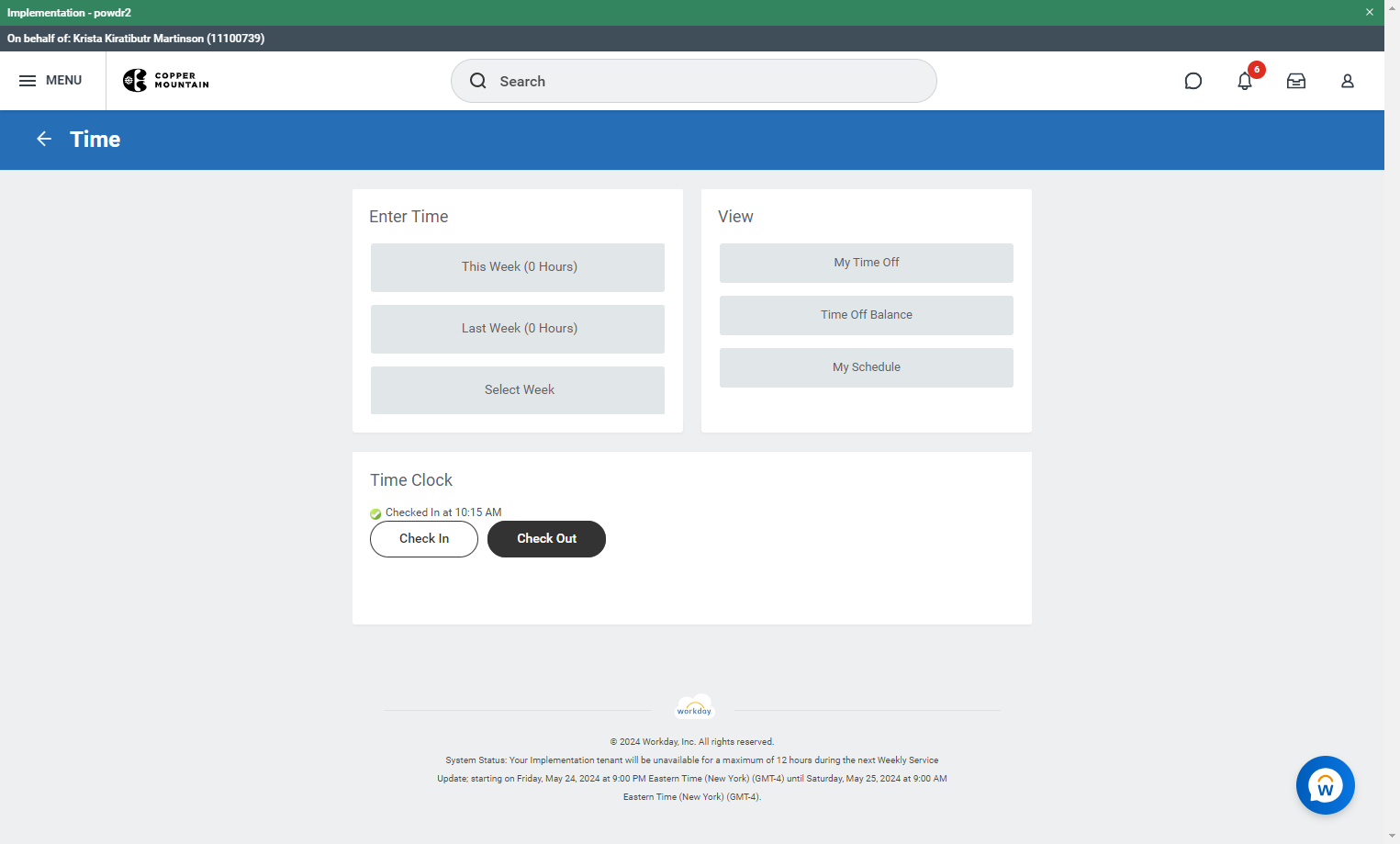1400x844 pixels.
Task: Close the implementation banner with X
Action: [1370, 12]
